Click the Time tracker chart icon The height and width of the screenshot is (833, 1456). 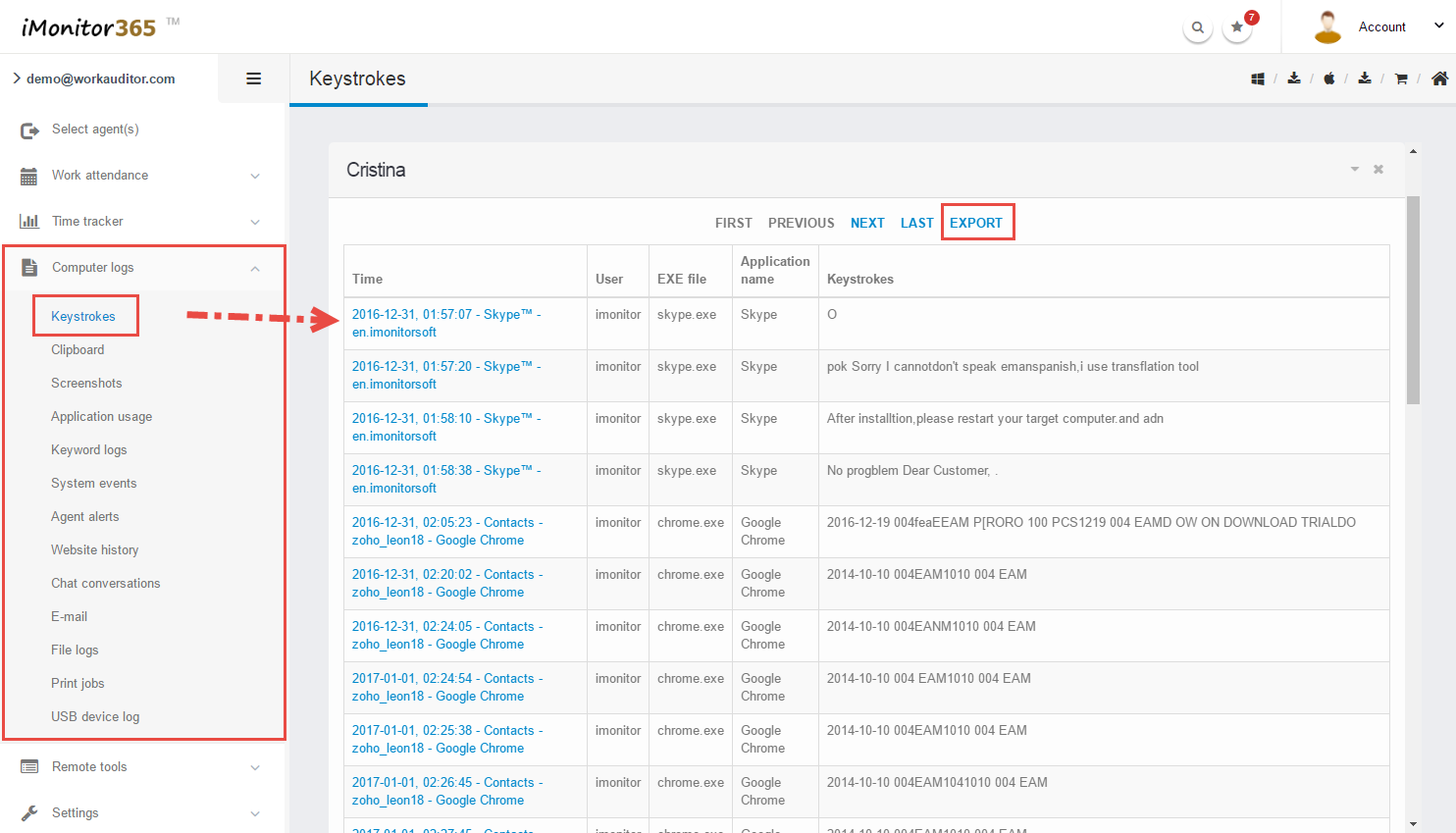(x=29, y=222)
